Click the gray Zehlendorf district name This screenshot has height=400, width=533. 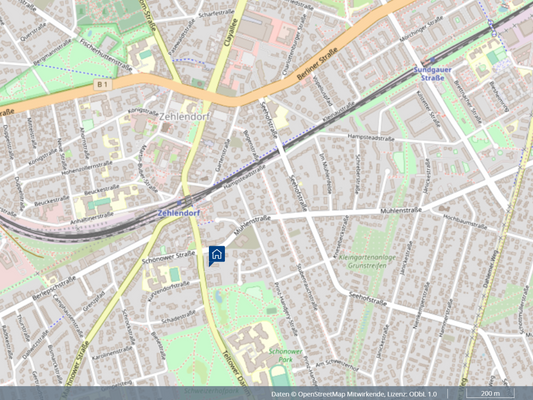pyautogui.click(x=185, y=117)
